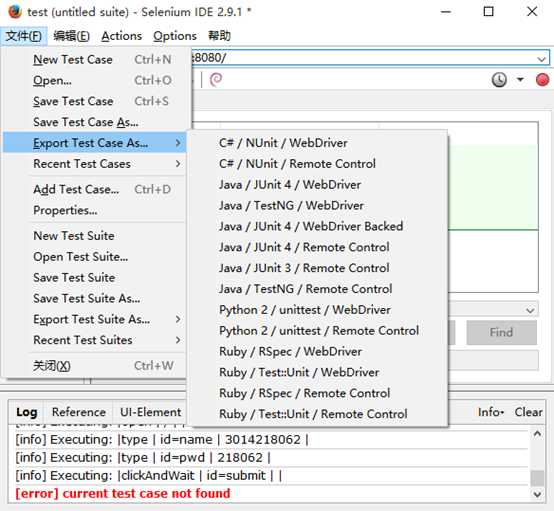Export as Java / TestNG / WebDriver
Screen dimensions: 554x511
pos(318,205)
